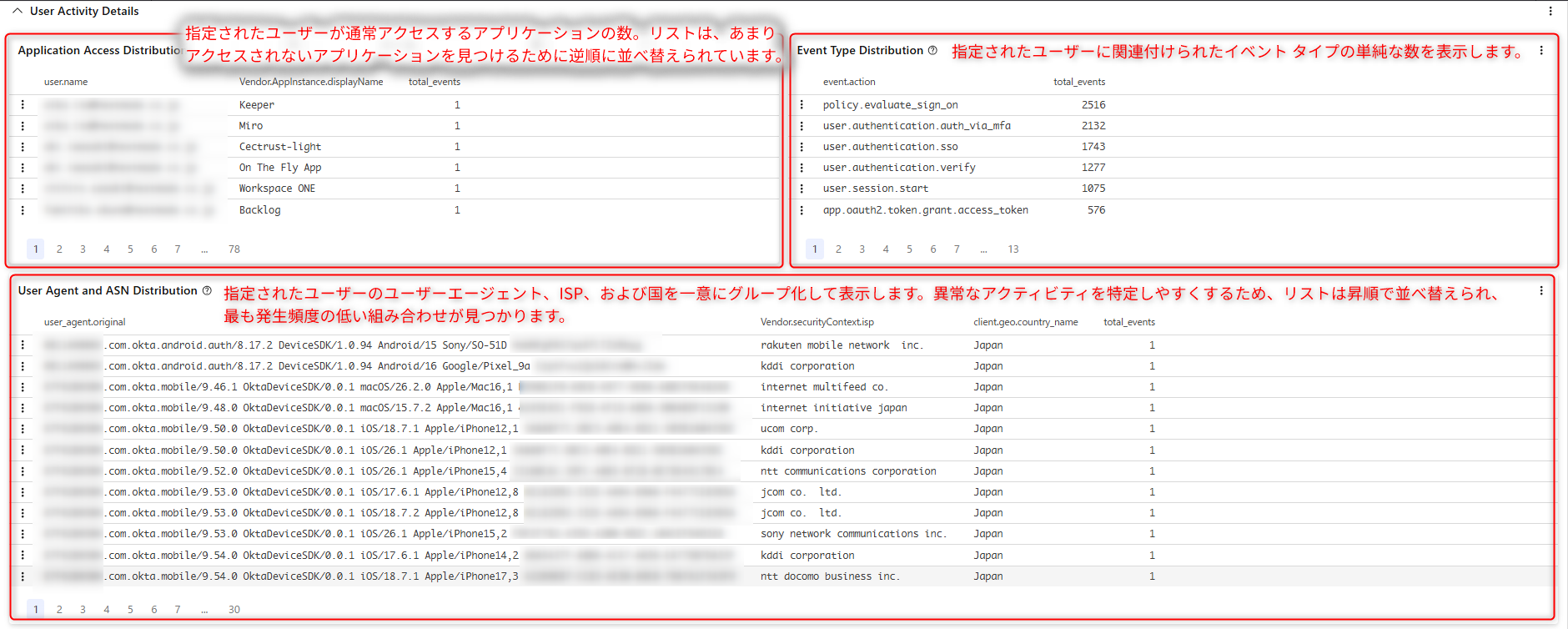1568x629 pixels.
Task: Open row actions for the Cectrust-light row
Action: coord(23,147)
